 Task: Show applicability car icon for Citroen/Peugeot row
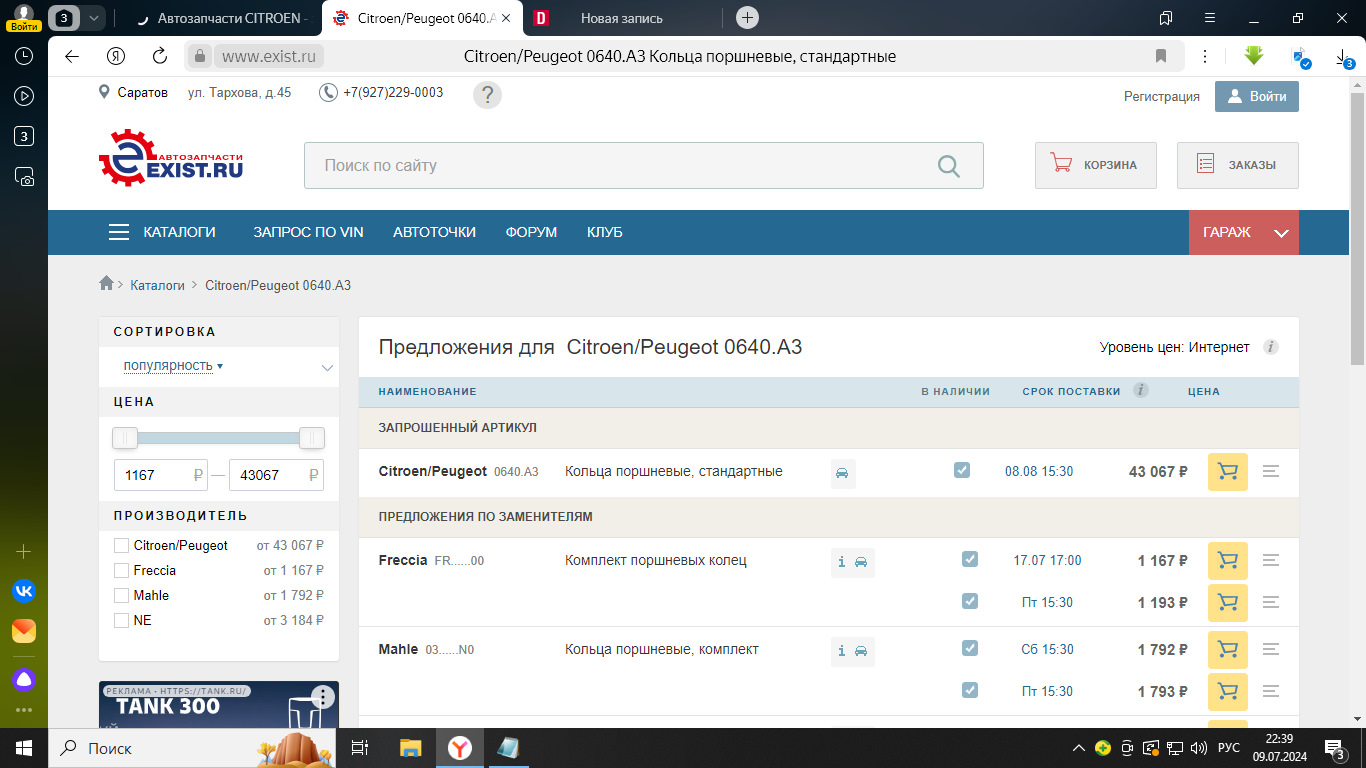[843, 473]
